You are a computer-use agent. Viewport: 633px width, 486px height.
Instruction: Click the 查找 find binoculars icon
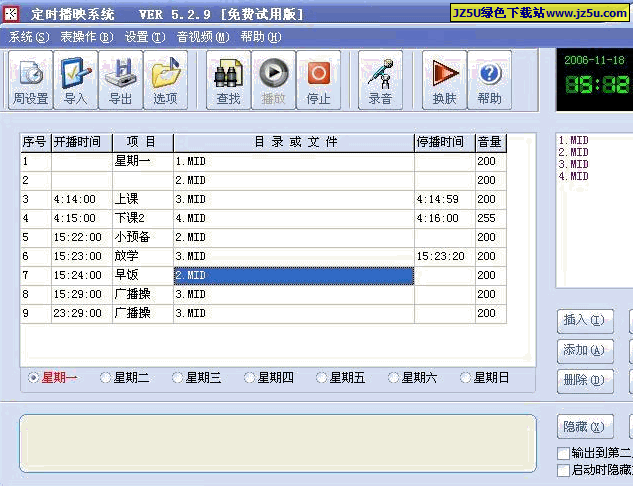point(228,80)
